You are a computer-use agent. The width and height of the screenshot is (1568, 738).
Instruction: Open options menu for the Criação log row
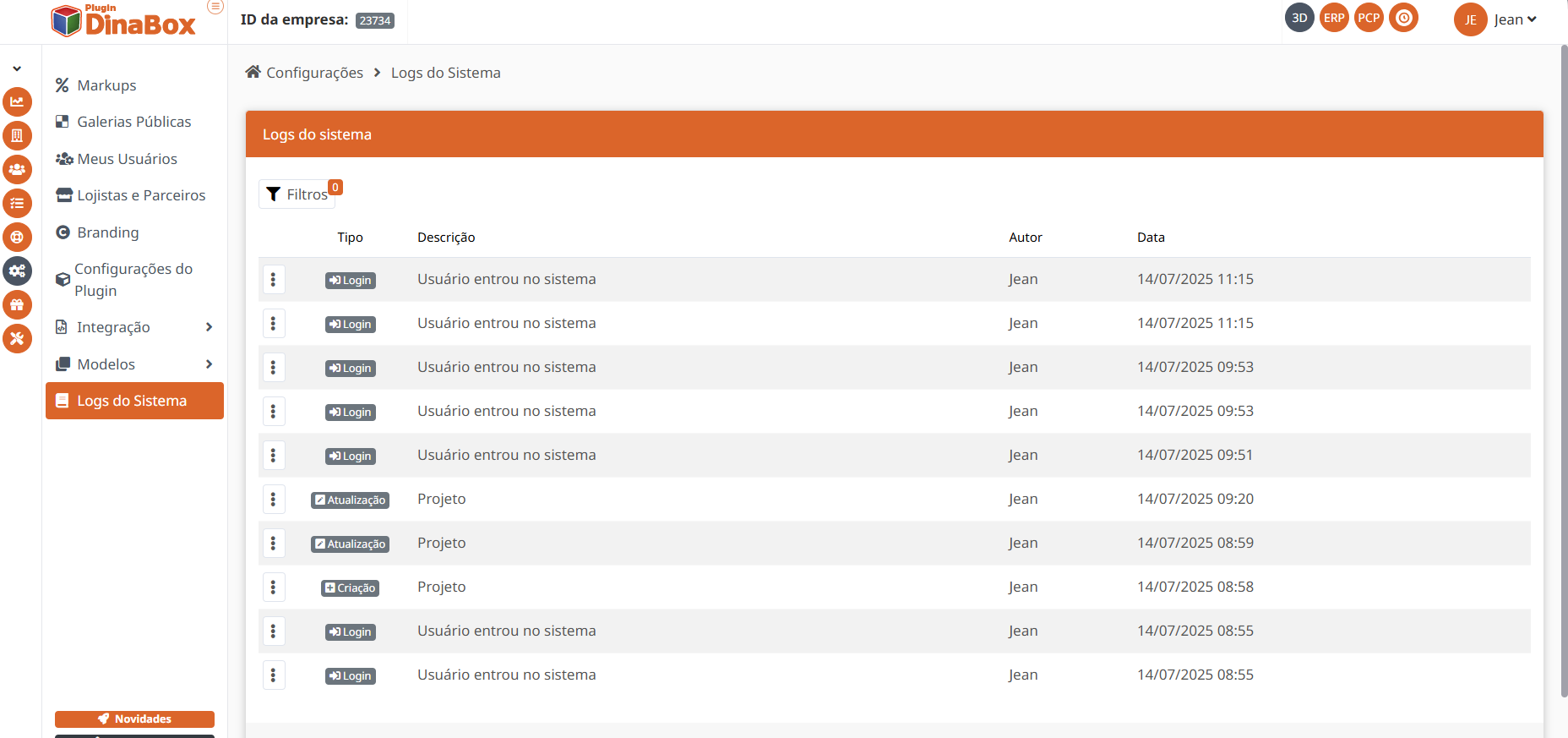[x=273, y=587]
